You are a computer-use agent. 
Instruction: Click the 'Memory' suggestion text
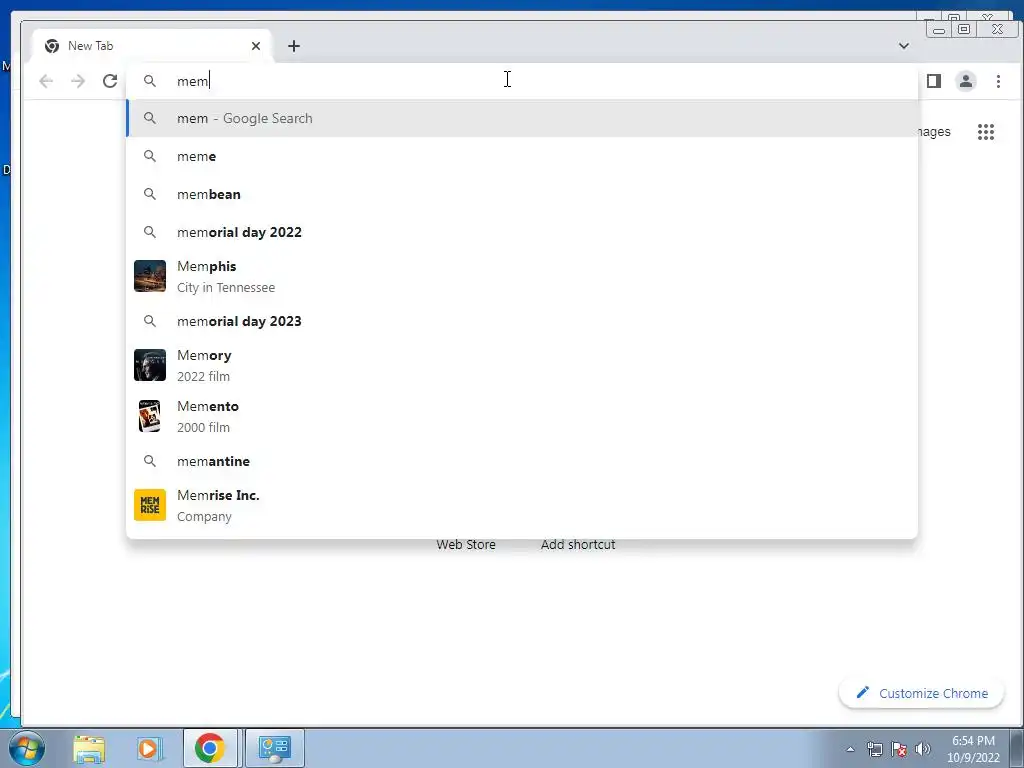pos(204,355)
